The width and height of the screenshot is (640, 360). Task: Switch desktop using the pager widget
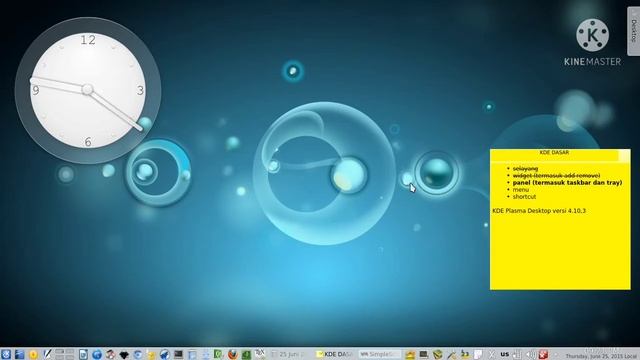pyautogui.click(x=64, y=354)
